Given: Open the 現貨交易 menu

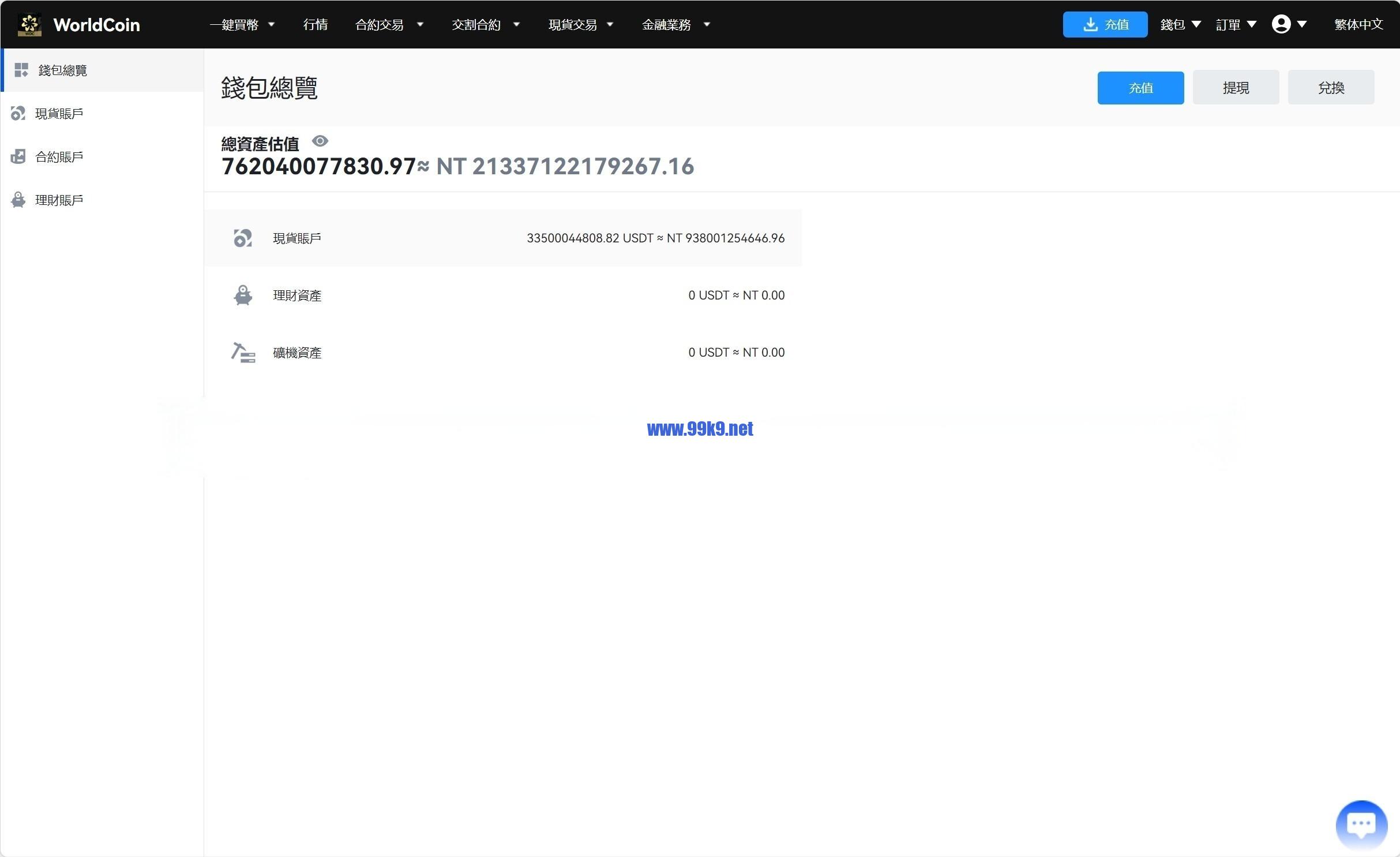Looking at the screenshot, I should [x=572, y=24].
